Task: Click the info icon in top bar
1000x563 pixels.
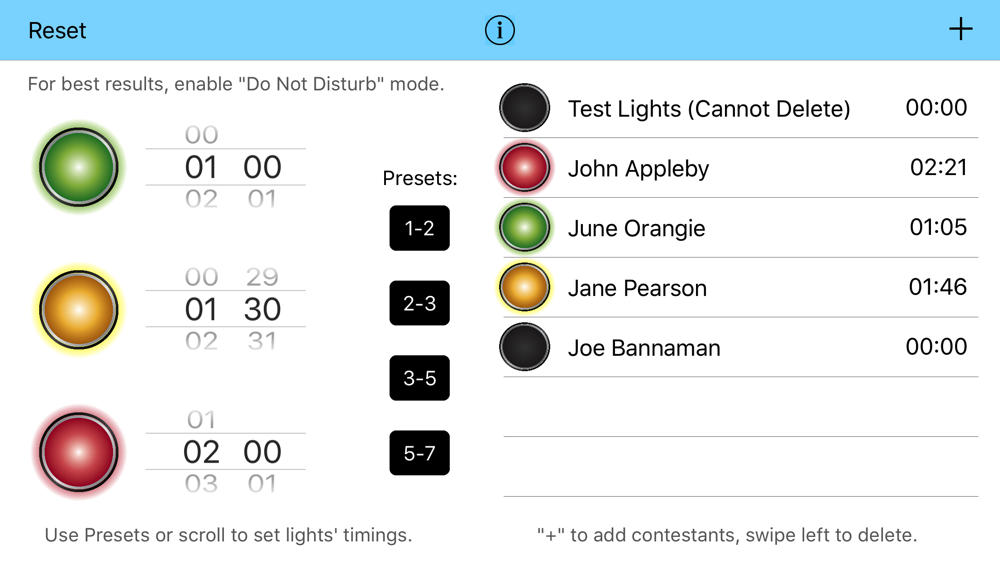Action: (500, 30)
